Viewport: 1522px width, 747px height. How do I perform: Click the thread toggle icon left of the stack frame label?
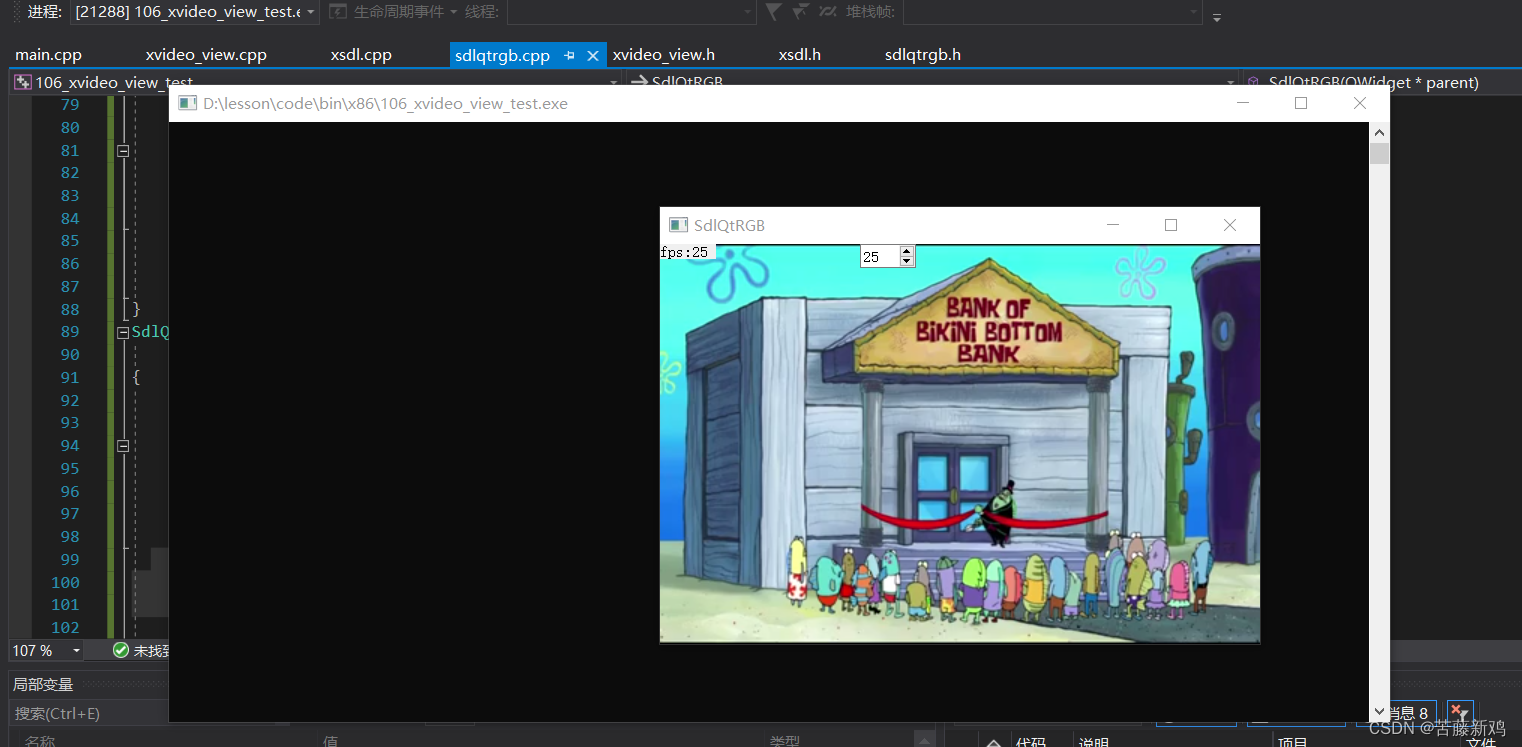click(x=828, y=11)
